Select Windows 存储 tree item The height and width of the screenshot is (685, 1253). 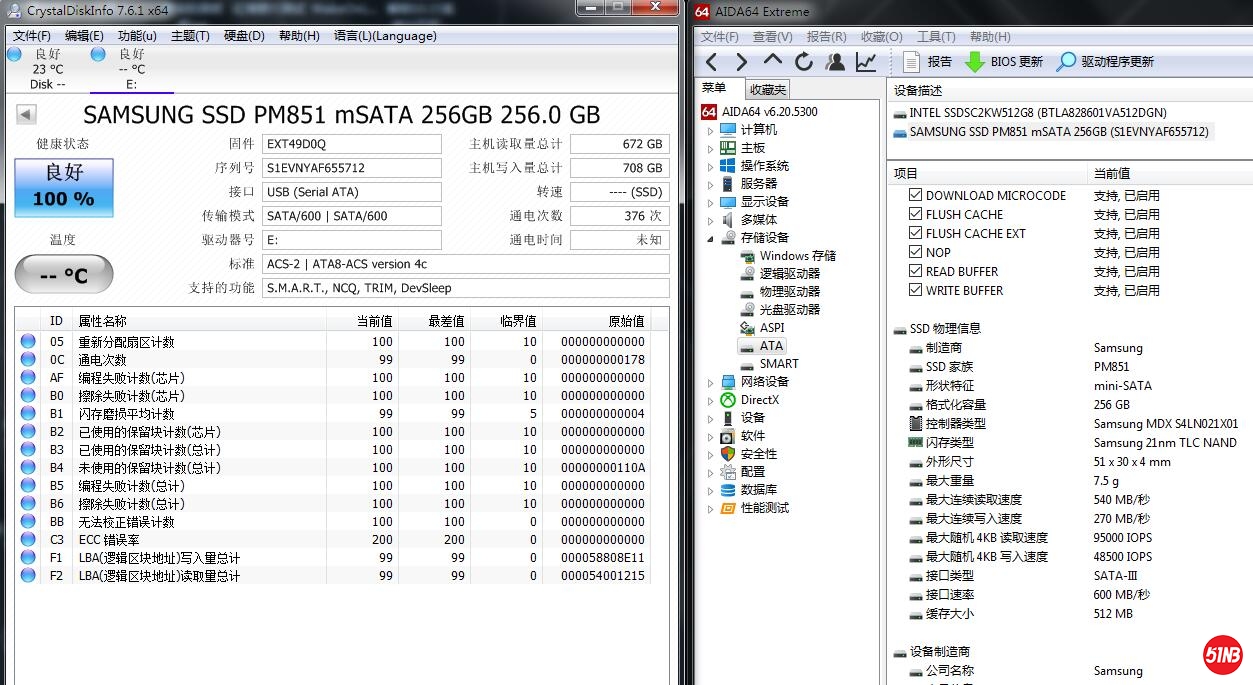797,256
